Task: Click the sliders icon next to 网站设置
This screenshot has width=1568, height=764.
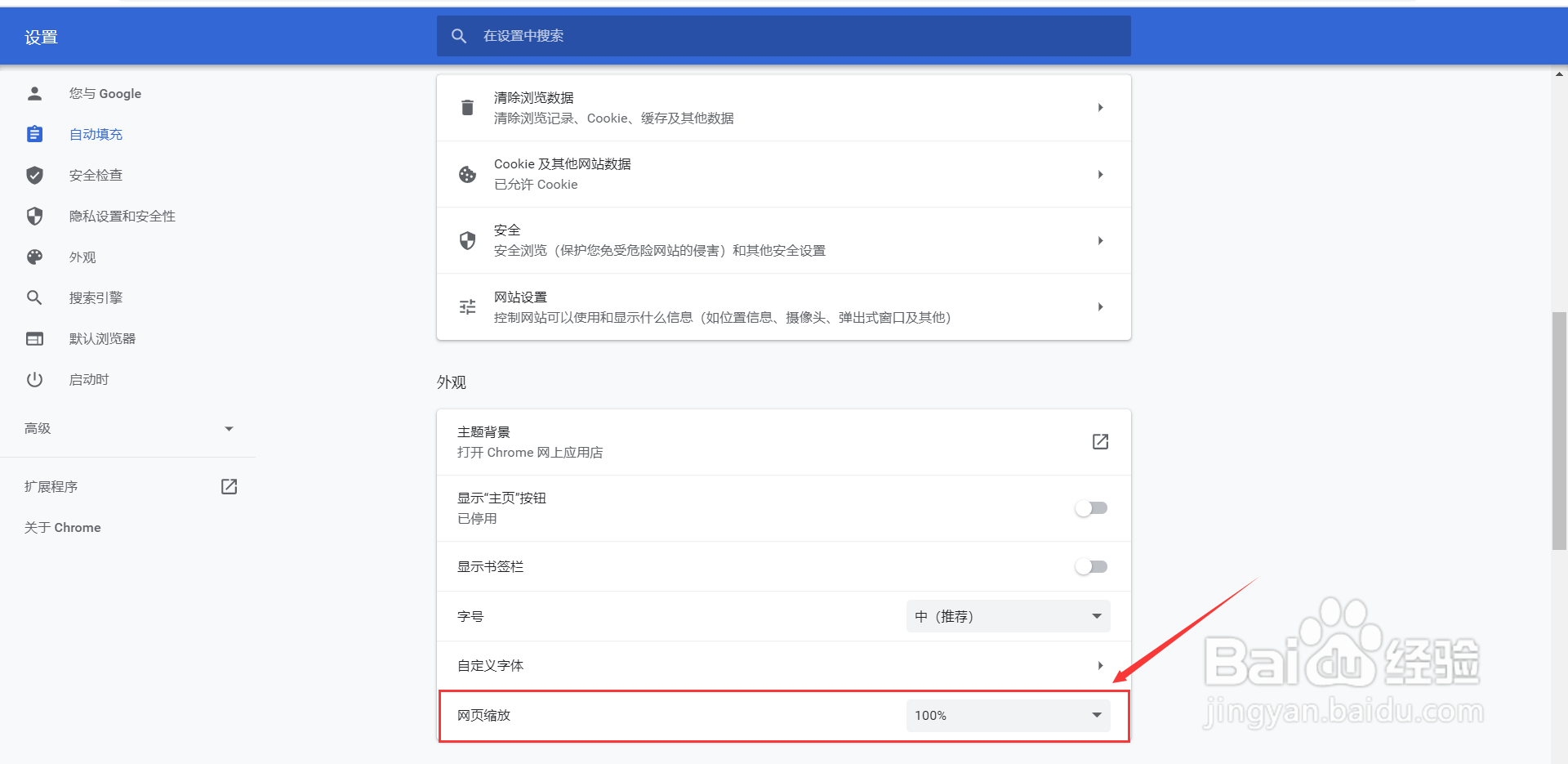Action: [x=466, y=306]
